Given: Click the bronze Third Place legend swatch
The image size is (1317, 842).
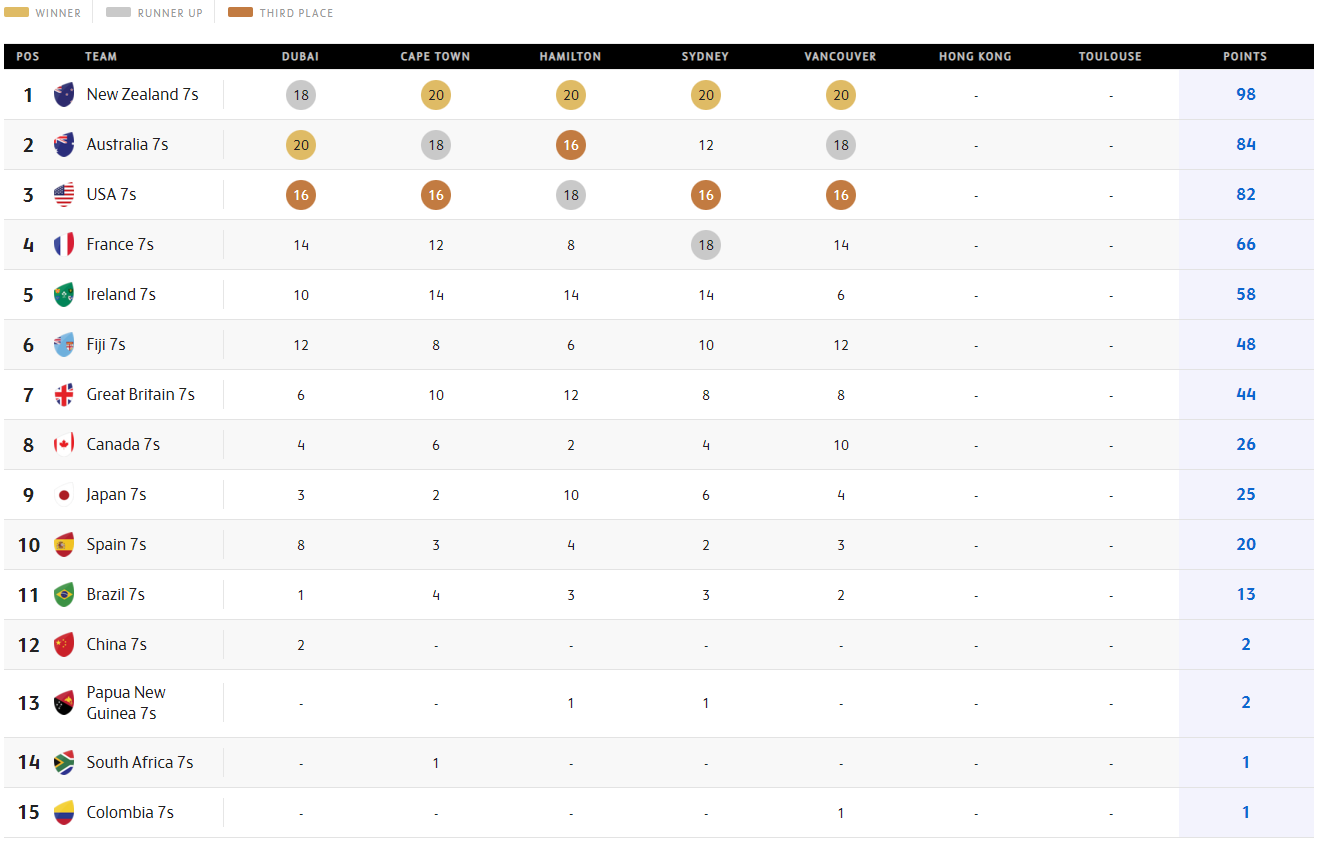Looking at the screenshot, I should pos(240,13).
